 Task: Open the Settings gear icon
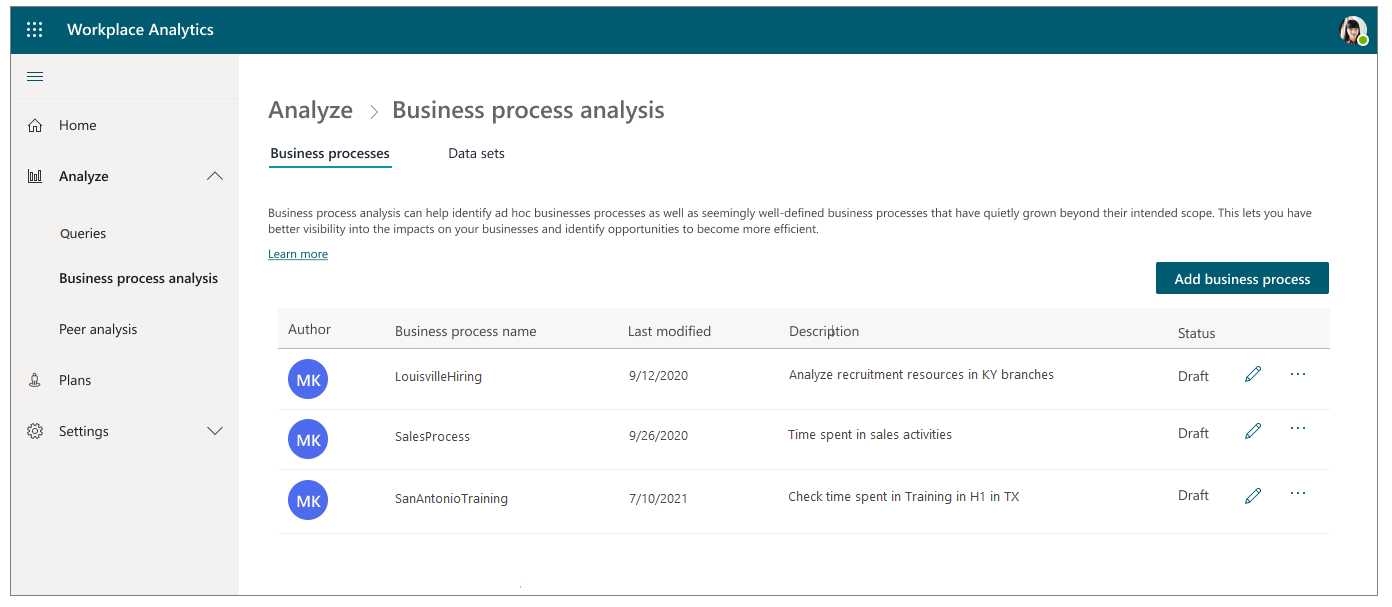click(35, 431)
